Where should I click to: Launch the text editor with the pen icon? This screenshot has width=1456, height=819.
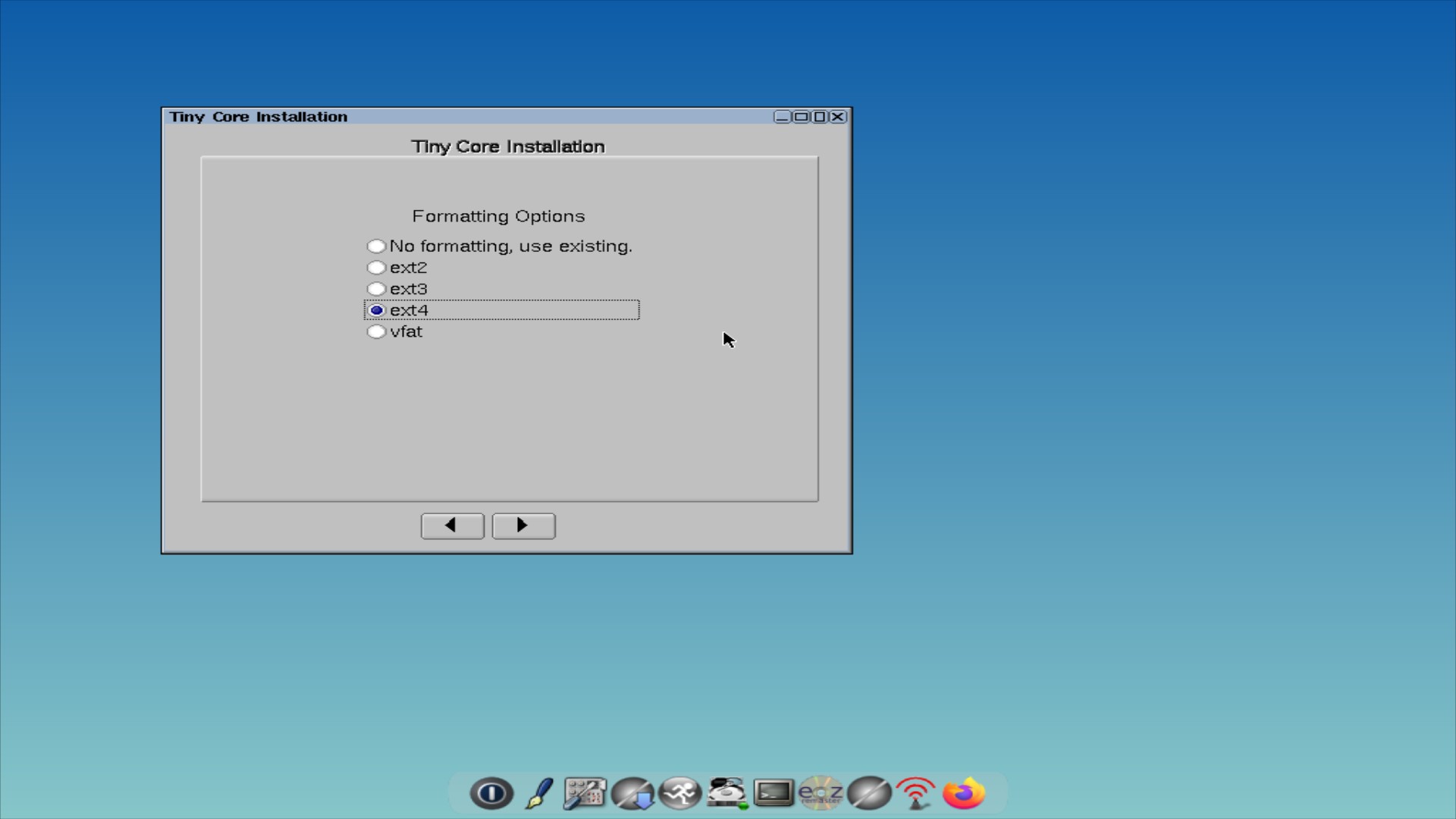pyautogui.click(x=538, y=793)
